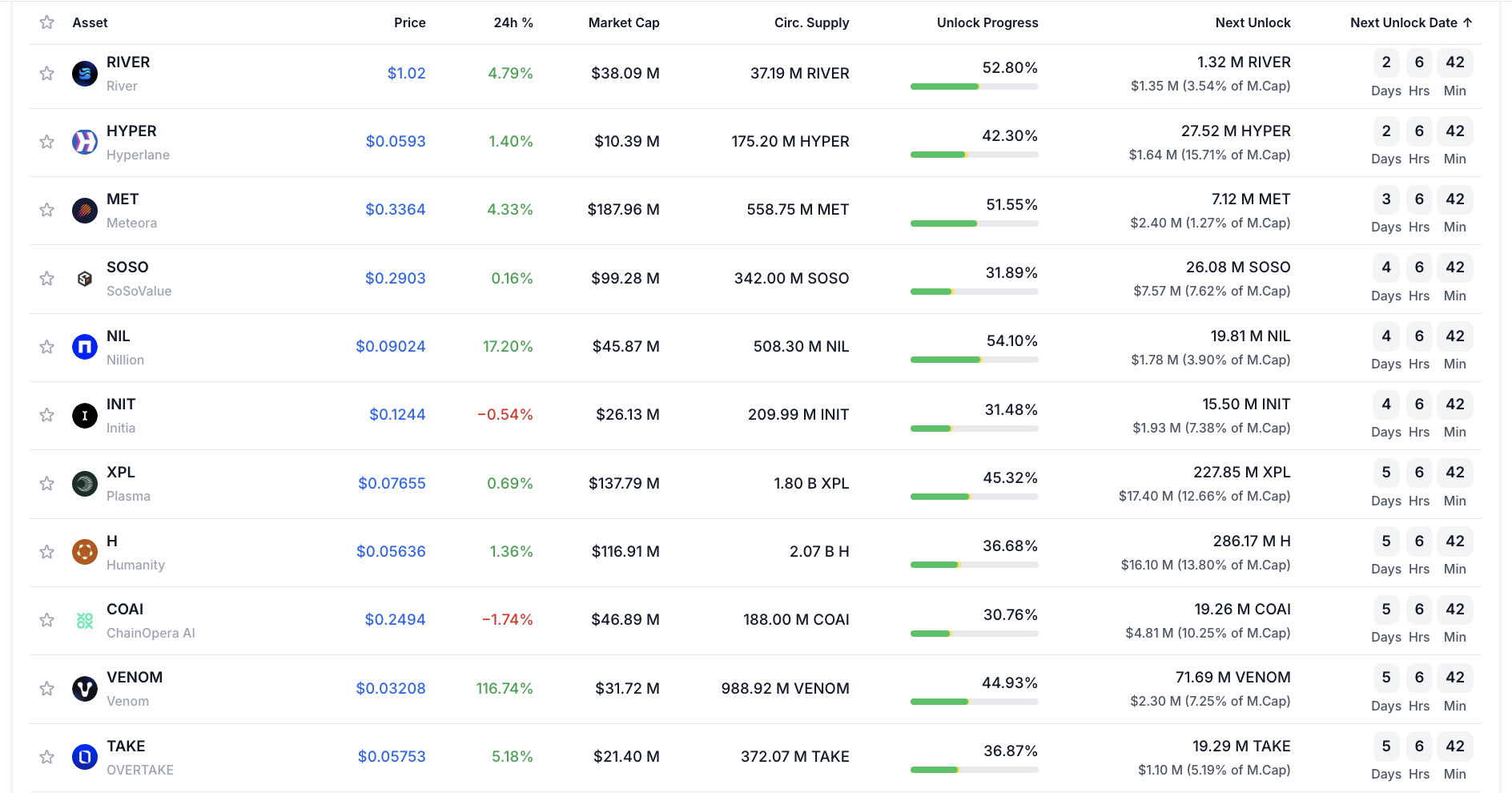The height and width of the screenshot is (793, 1512).
Task: Click the Initia INIT logo icon
Action: (x=85, y=415)
